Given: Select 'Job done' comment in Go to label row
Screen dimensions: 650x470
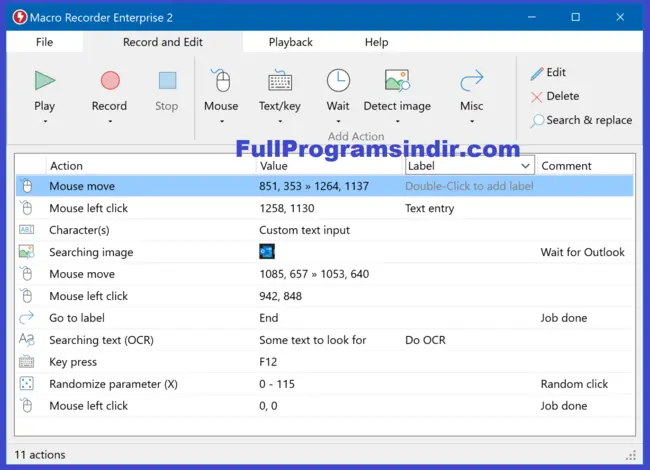Looking at the screenshot, I should pos(564,318).
